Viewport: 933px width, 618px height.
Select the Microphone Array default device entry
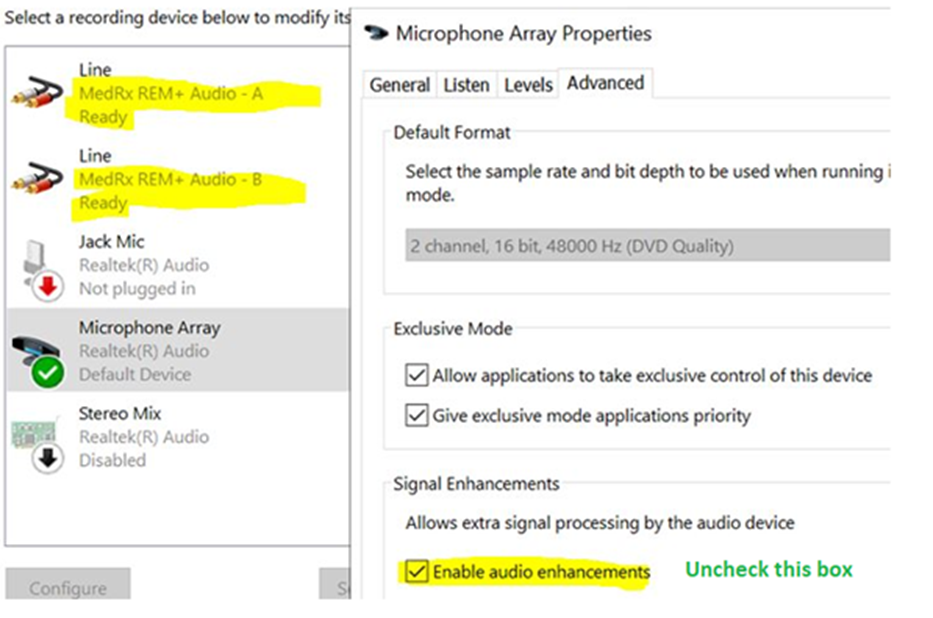point(180,351)
